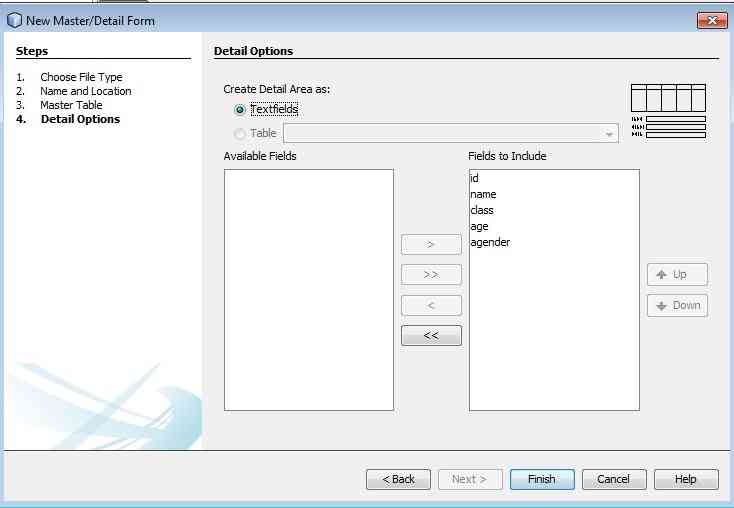
Task: Complete the wizard with Finish button
Action: click(x=542, y=479)
